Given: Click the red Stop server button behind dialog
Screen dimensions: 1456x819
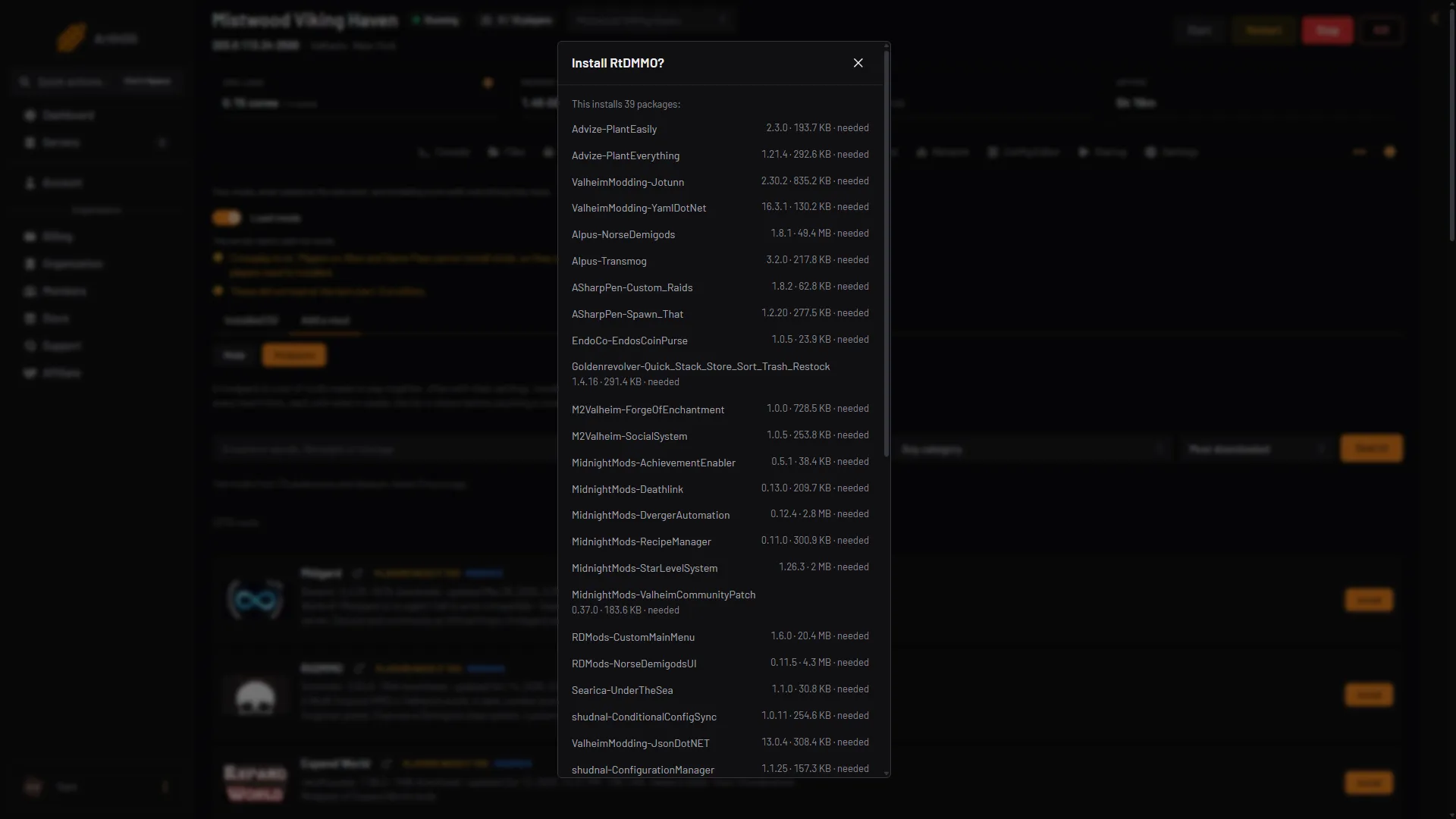Looking at the screenshot, I should (x=1327, y=30).
